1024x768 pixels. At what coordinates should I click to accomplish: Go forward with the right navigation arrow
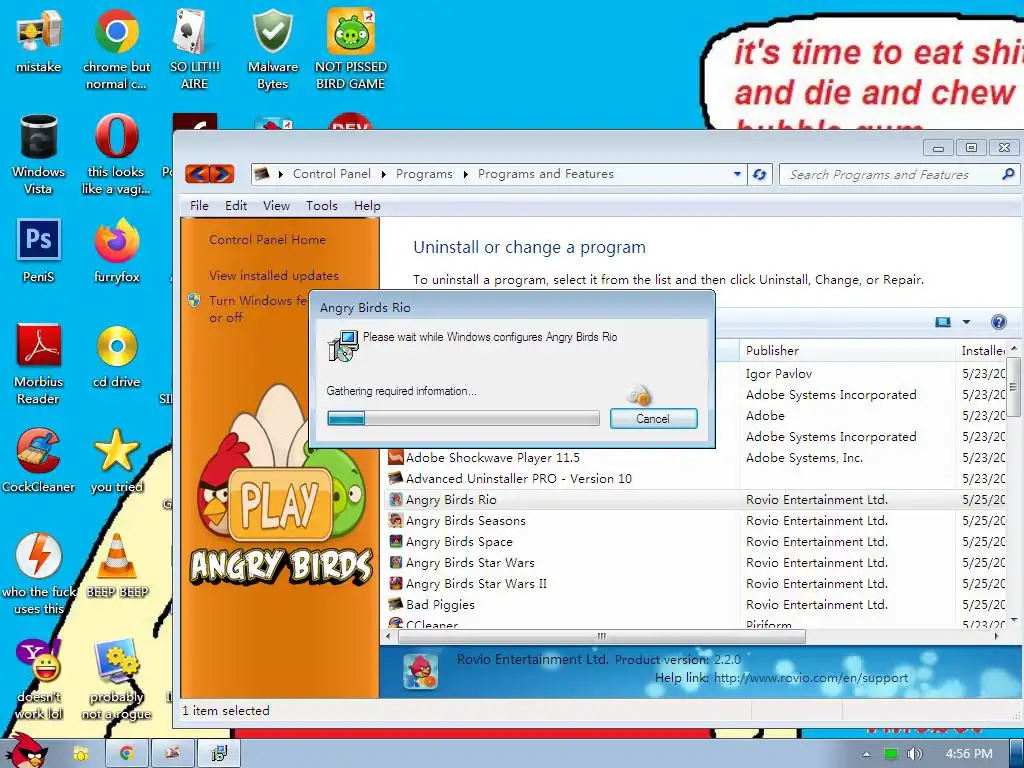(222, 174)
